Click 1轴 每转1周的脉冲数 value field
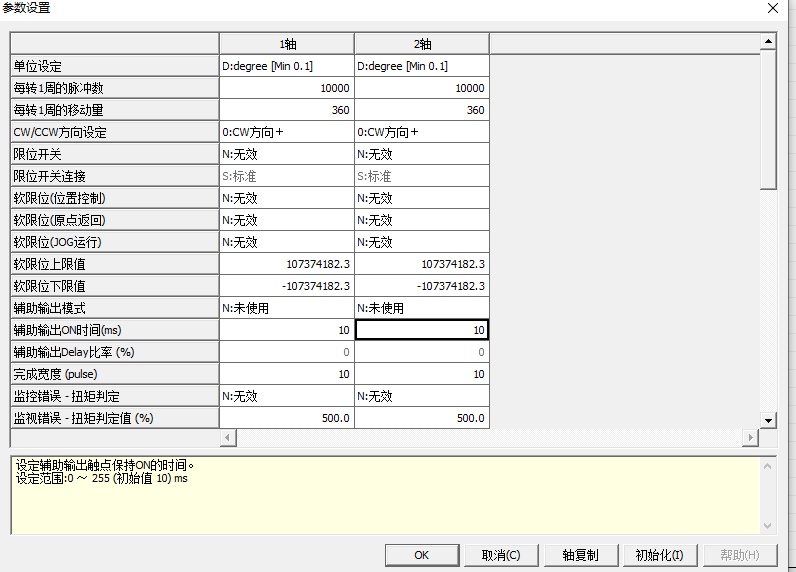The height and width of the screenshot is (572, 796). 286,88
